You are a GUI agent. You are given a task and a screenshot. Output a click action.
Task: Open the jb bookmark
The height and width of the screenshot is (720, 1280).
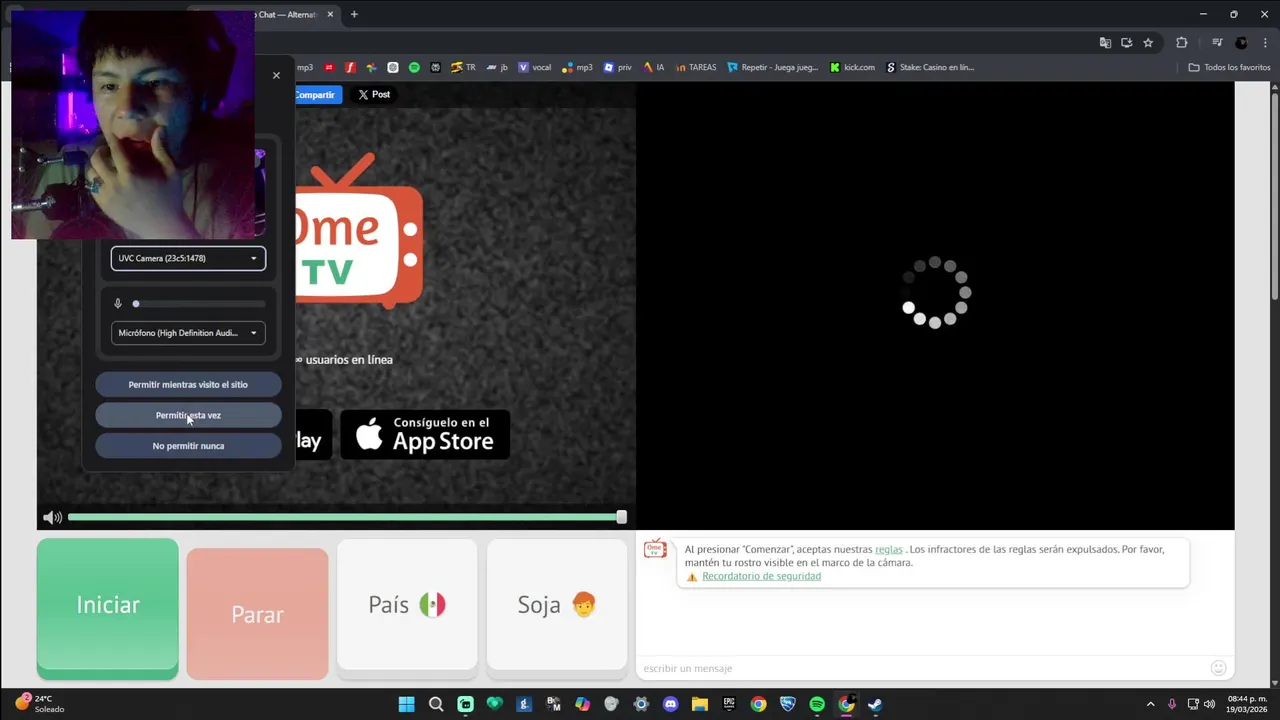click(497, 67)
